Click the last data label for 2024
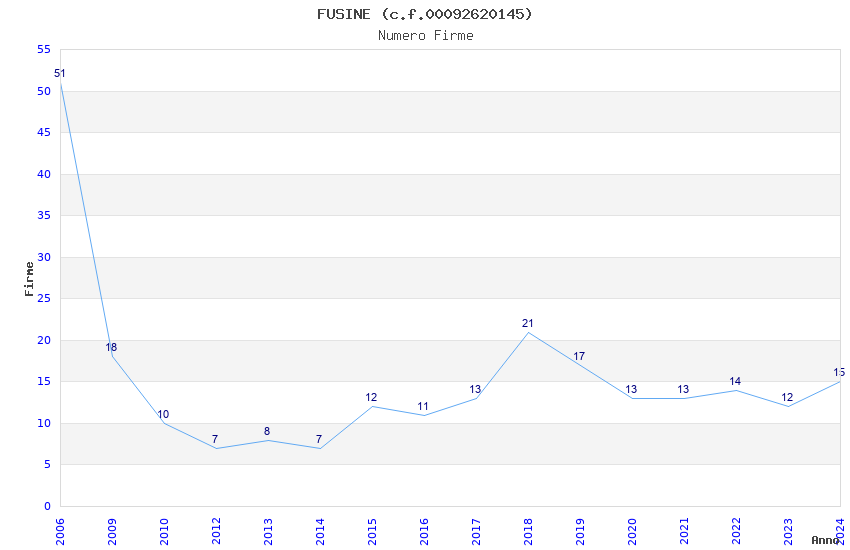850x550 pixels. (x=839, y=373)
